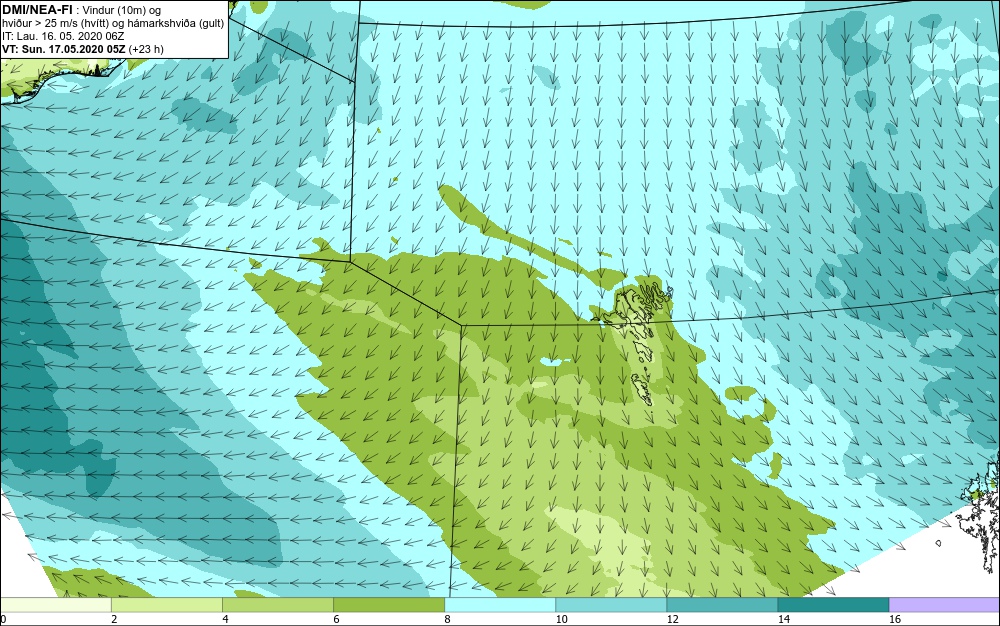Viewport: 1000px width, 626px height.
Task: Click the 14–16 m/s dark teal legend swatch
Action: point(833,604)
